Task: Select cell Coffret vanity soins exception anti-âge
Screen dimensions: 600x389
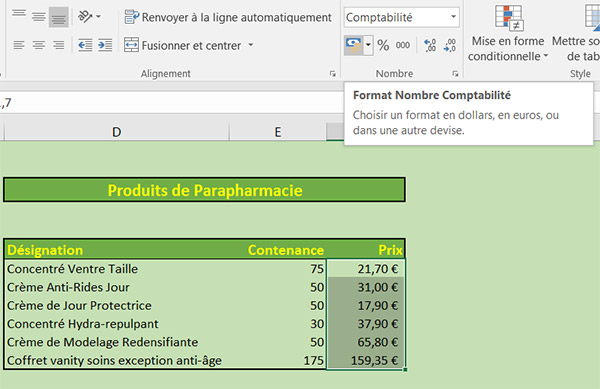Action: [117, 360]
